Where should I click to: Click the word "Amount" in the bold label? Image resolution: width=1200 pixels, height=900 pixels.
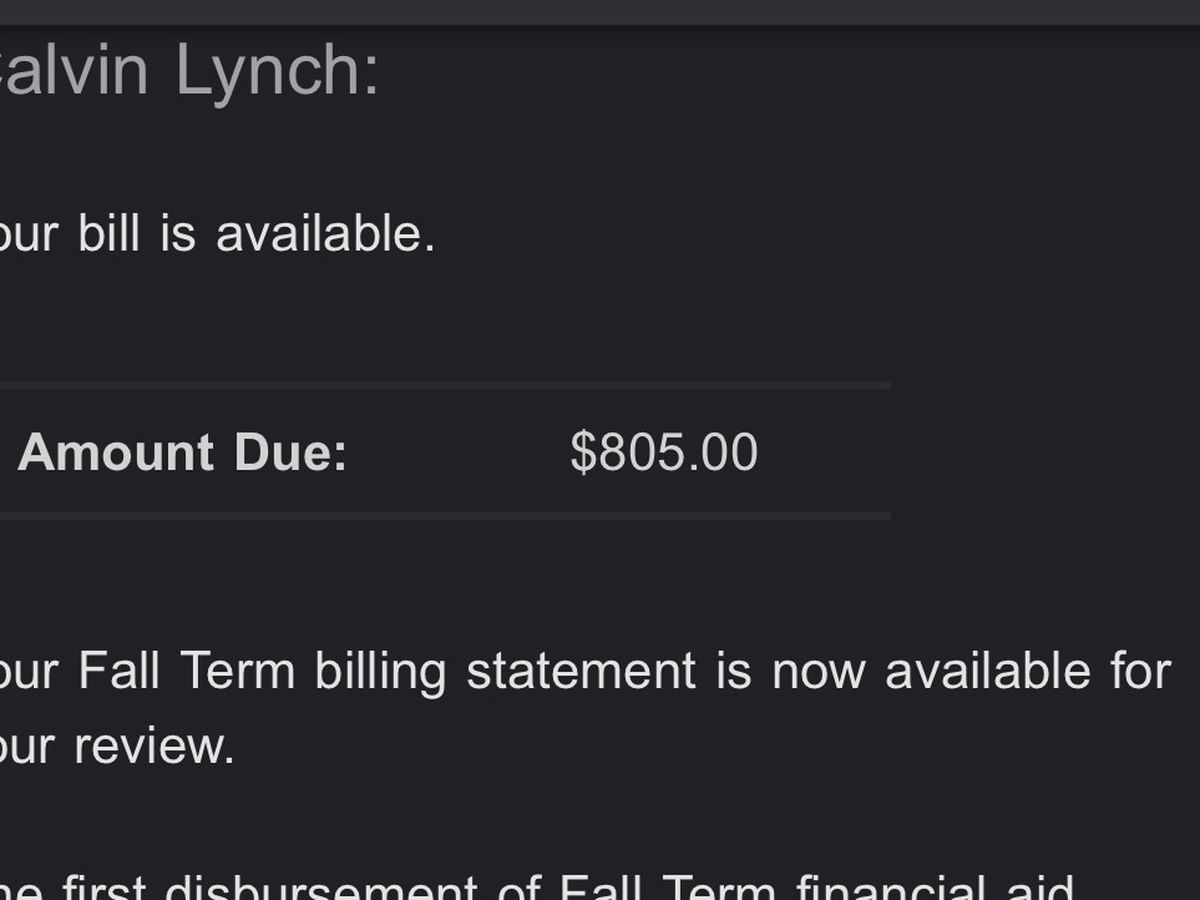[x=116, y=453]
